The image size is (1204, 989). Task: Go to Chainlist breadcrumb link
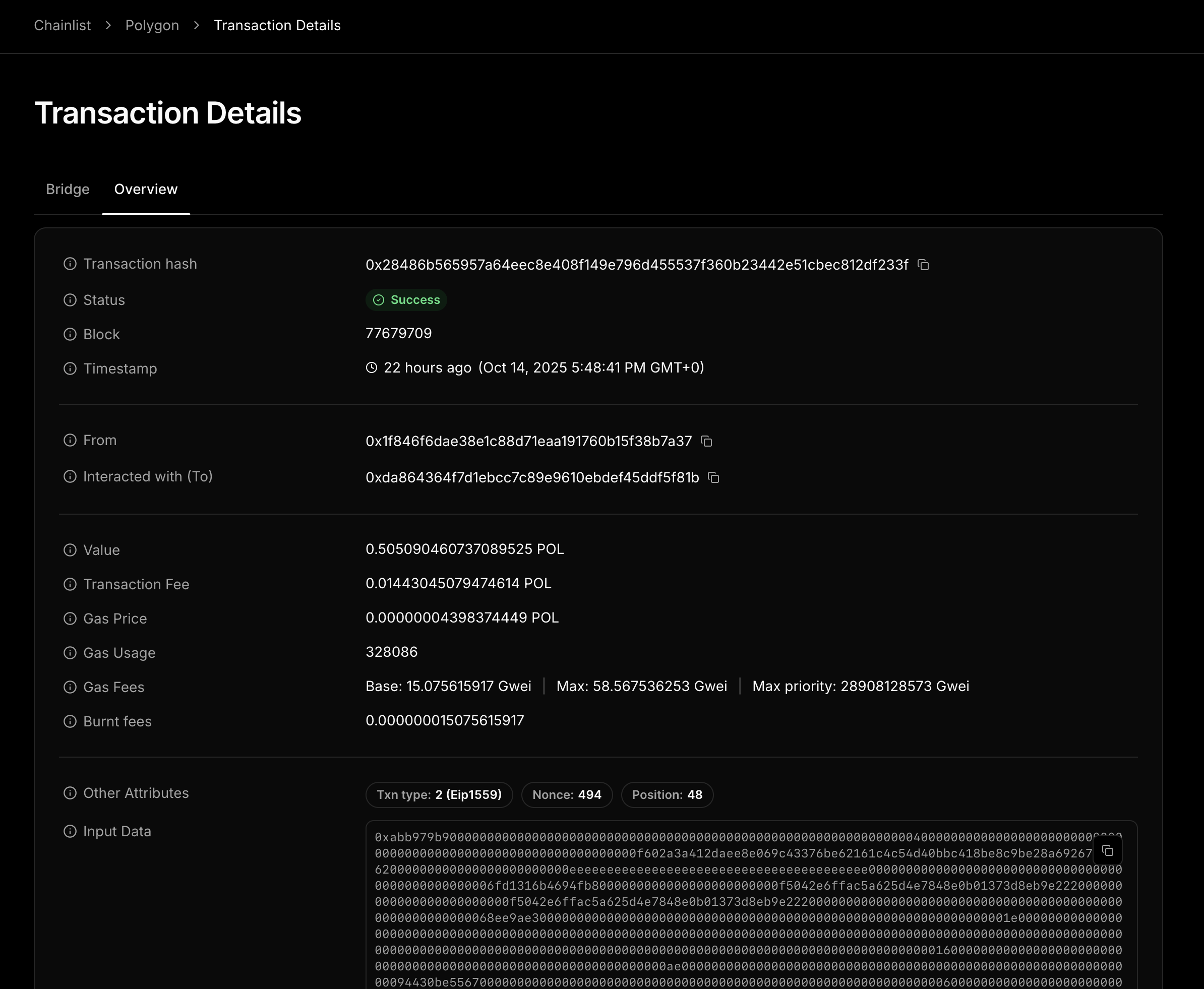[x=62, y=26]
